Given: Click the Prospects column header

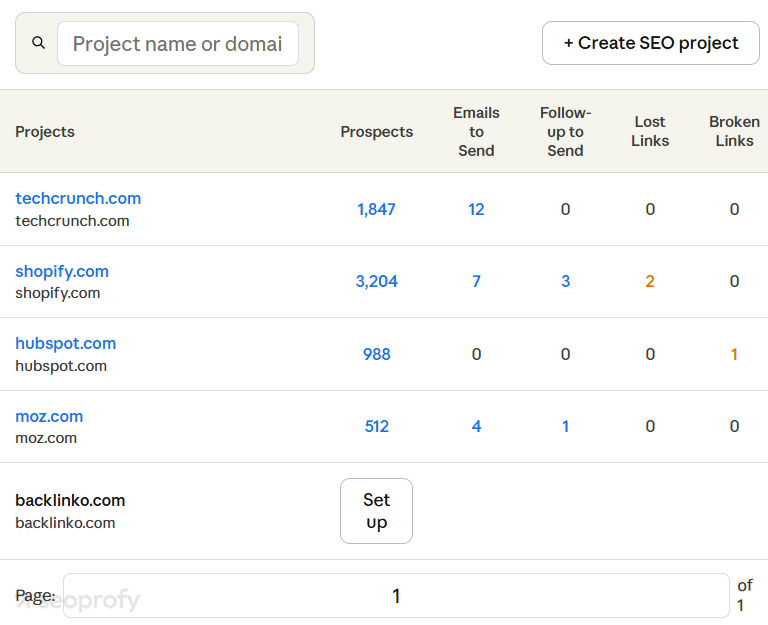Looking at the screenshot, I should [376, 132].
